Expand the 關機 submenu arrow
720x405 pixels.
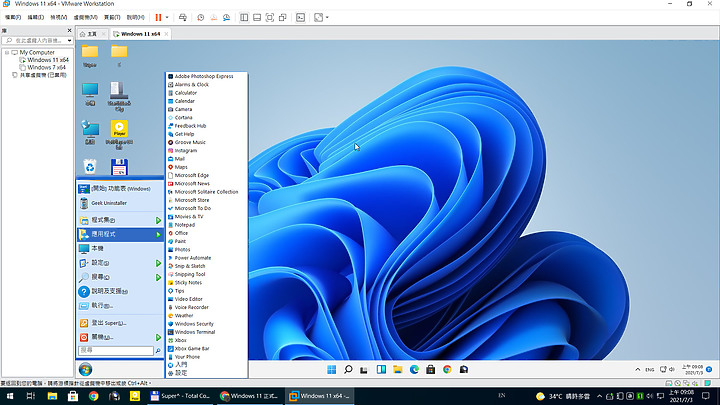click(x=158, y=338)
